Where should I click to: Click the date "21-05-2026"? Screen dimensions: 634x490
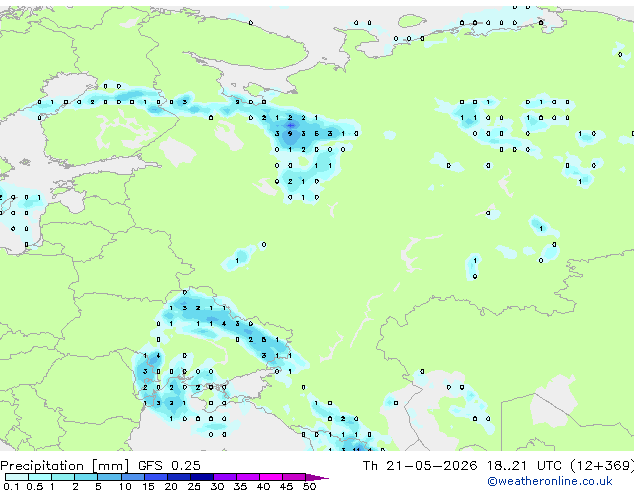tap(431, 466)
